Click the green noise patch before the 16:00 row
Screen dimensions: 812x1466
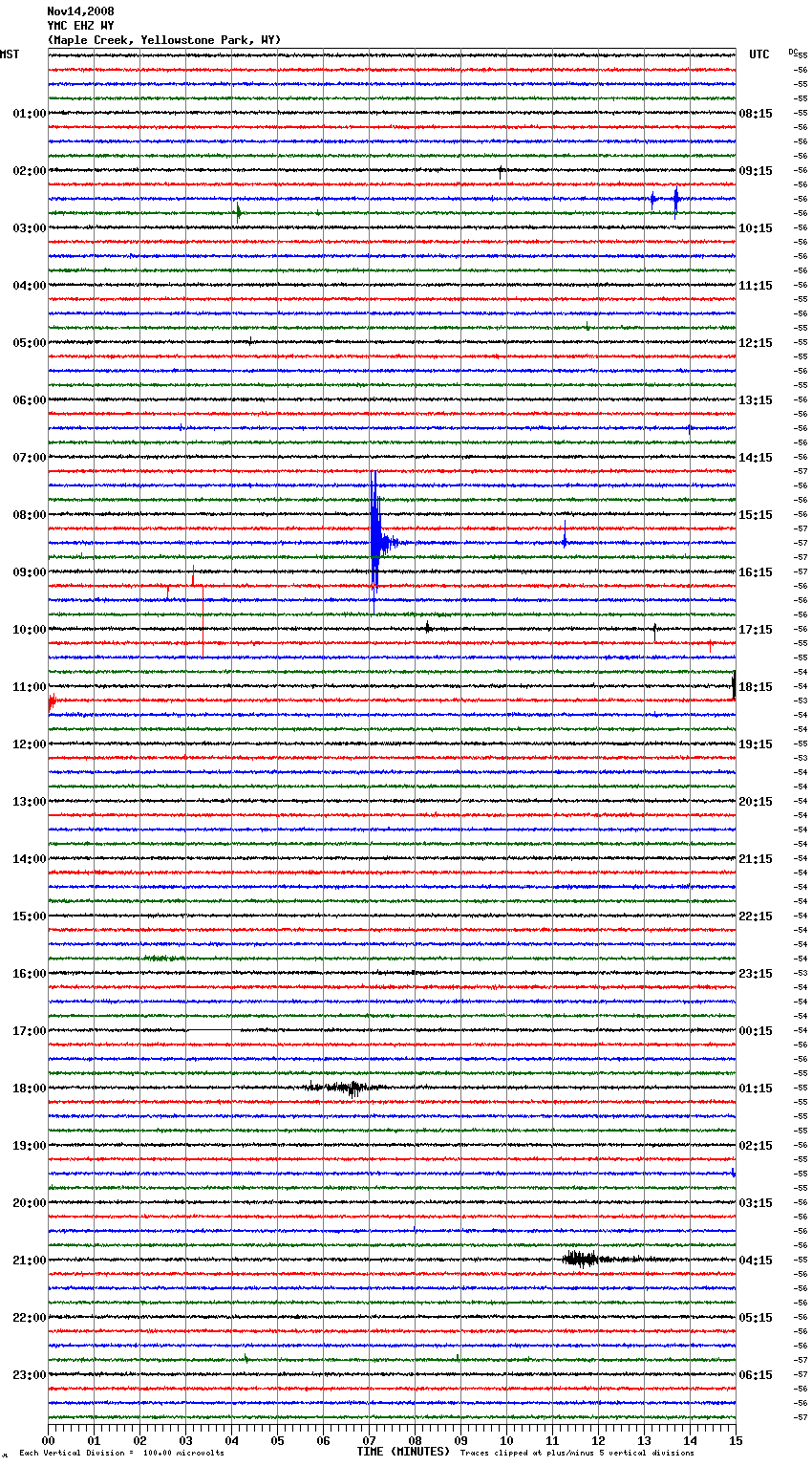coord(164,958)
